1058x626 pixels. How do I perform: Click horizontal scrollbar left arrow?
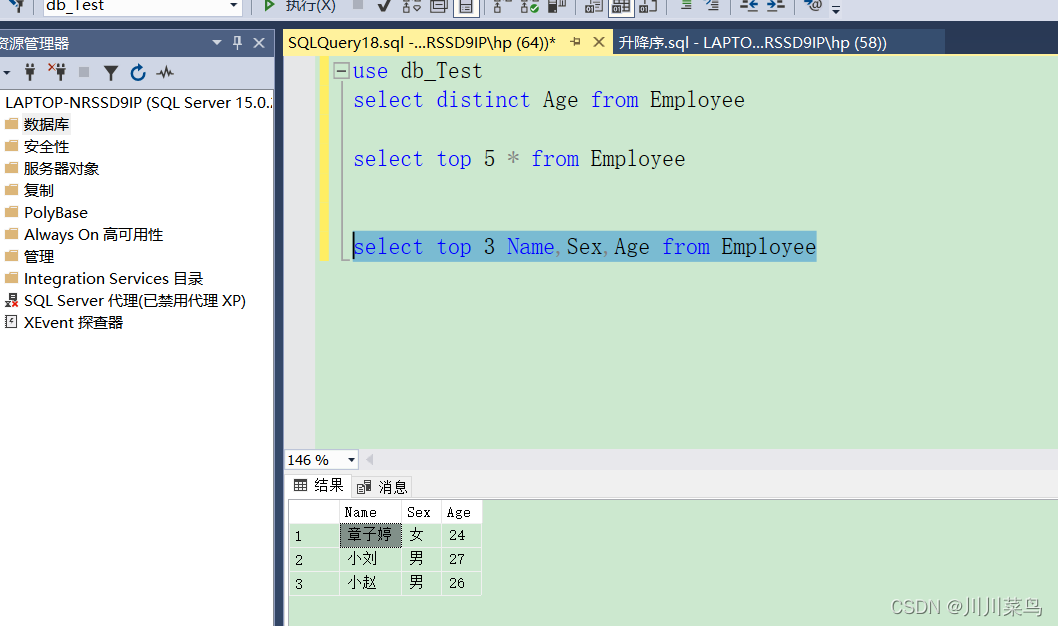click(370, 460)
